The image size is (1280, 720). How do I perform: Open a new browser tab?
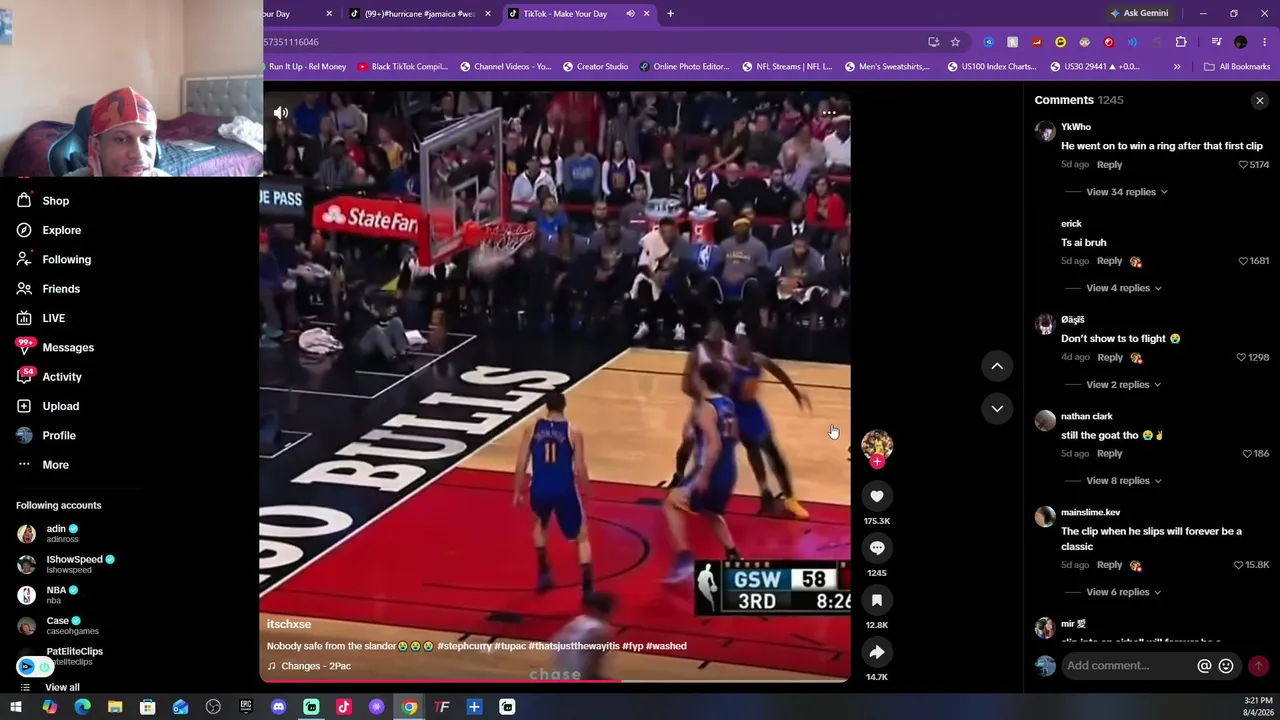670,14
